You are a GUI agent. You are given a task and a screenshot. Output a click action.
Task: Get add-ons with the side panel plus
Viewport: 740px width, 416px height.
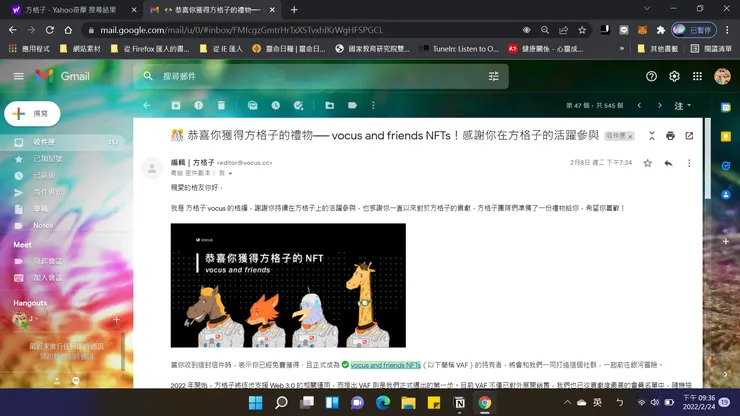[726, 241]
